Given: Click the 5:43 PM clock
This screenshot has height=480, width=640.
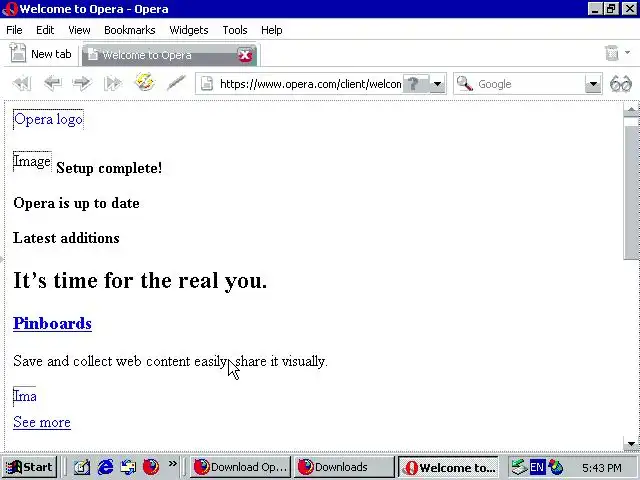Looking at the screenshot, I should [602, 468].
